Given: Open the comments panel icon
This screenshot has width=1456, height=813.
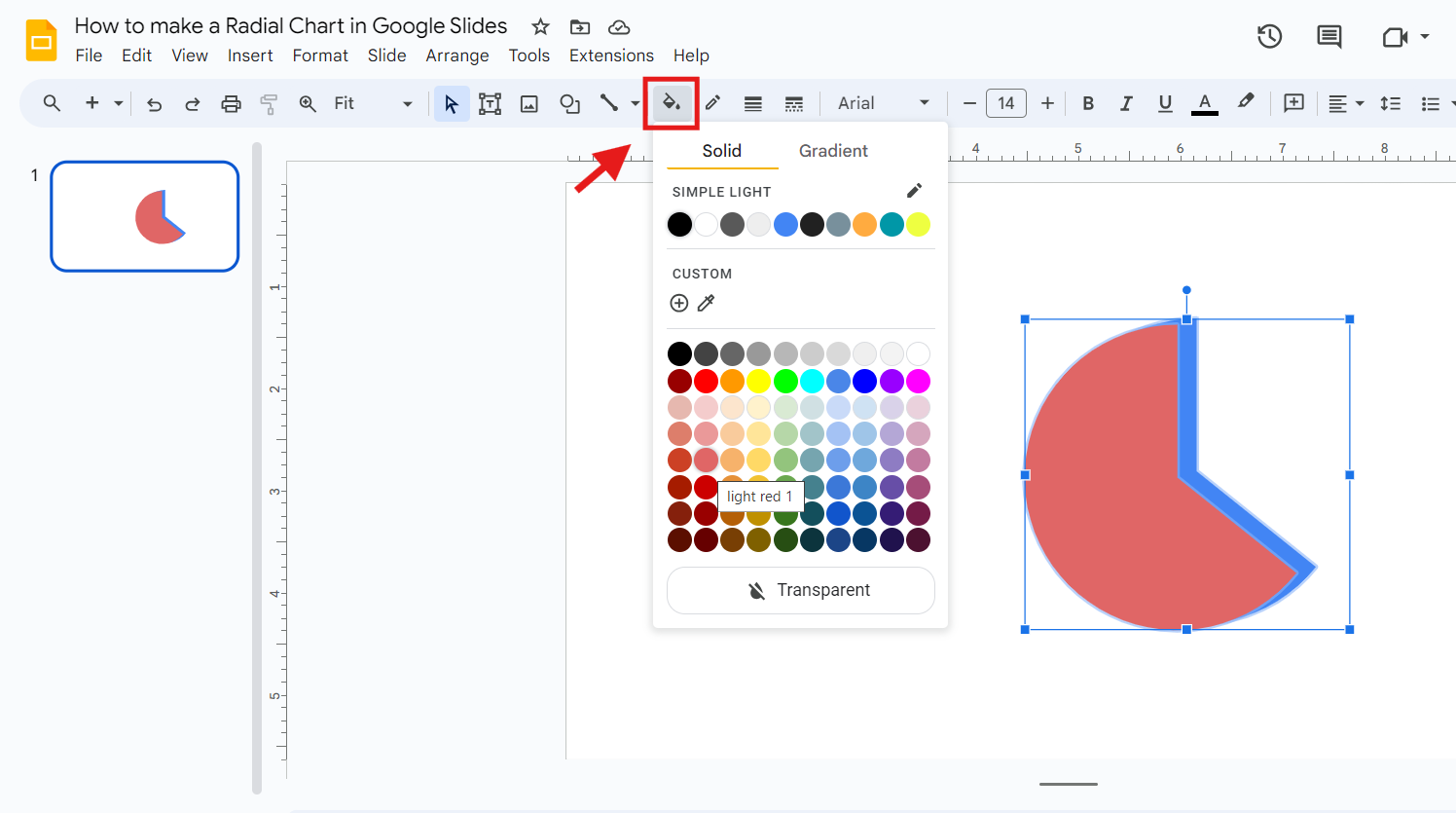Looking at the screenshot, I should 1329,37.
